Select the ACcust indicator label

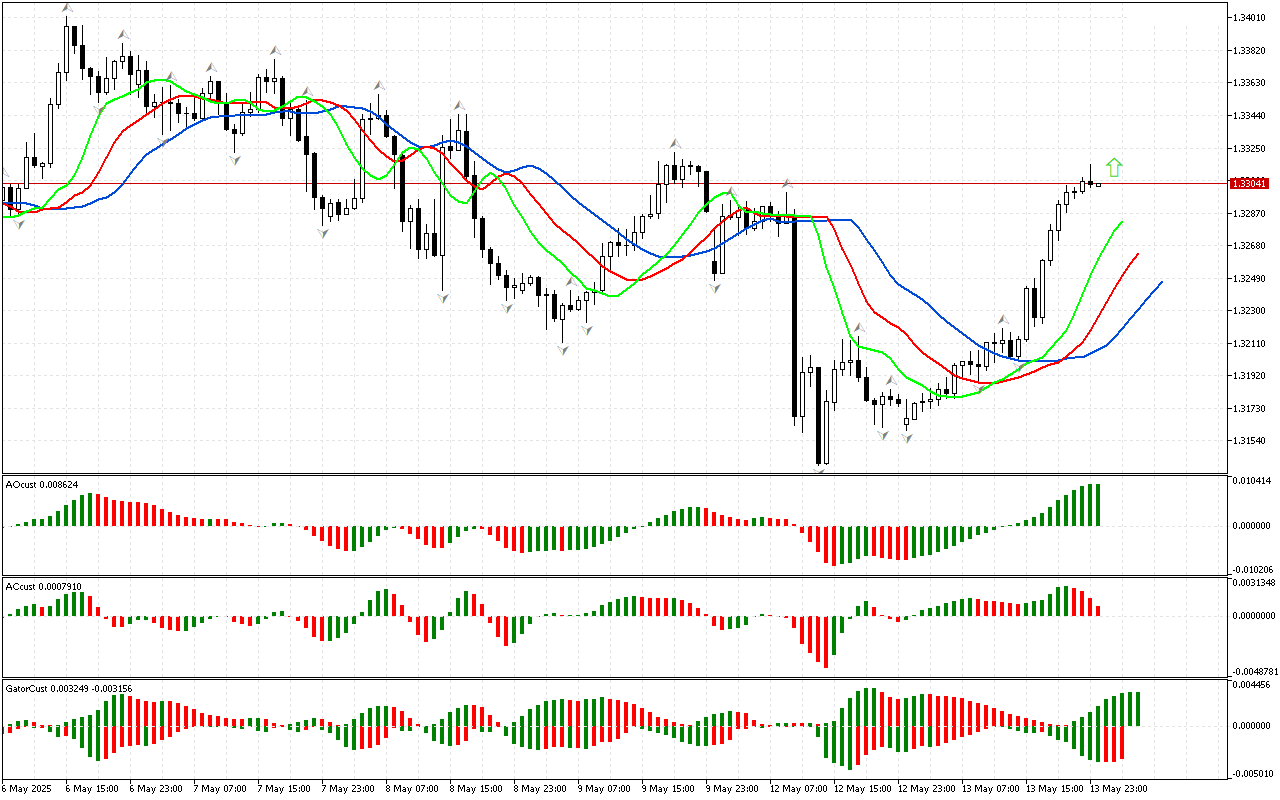point(35,586)
